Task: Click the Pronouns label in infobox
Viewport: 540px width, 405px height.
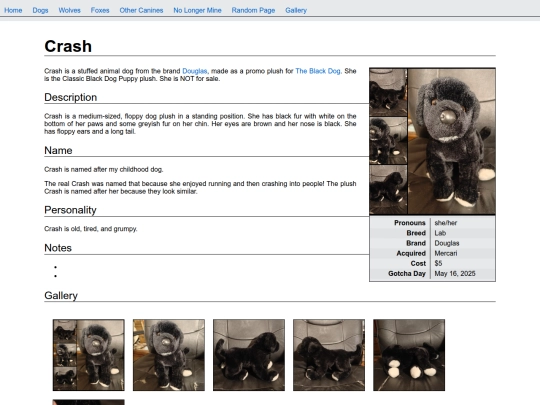Action: (410, 223)
